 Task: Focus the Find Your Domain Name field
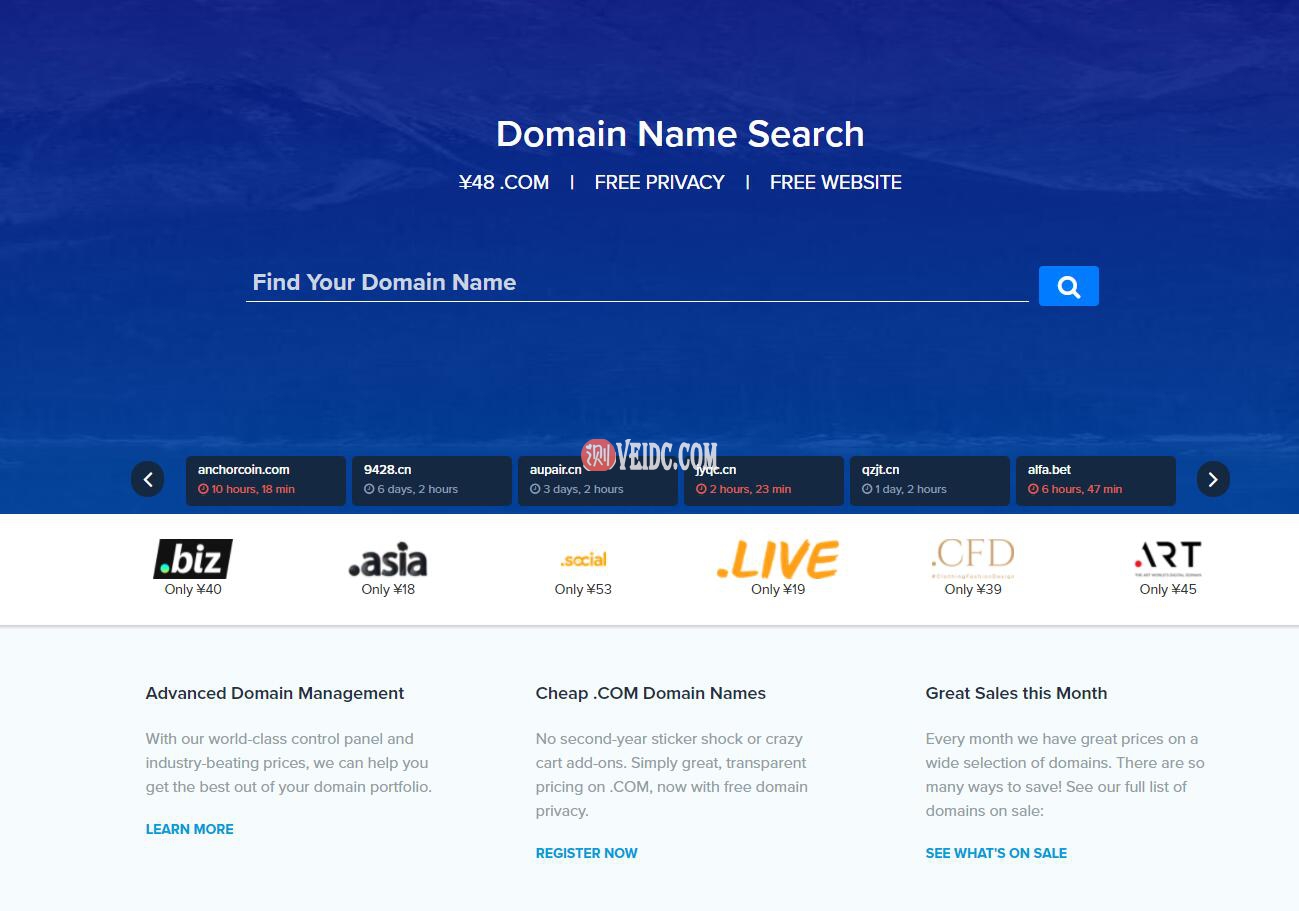636,283
